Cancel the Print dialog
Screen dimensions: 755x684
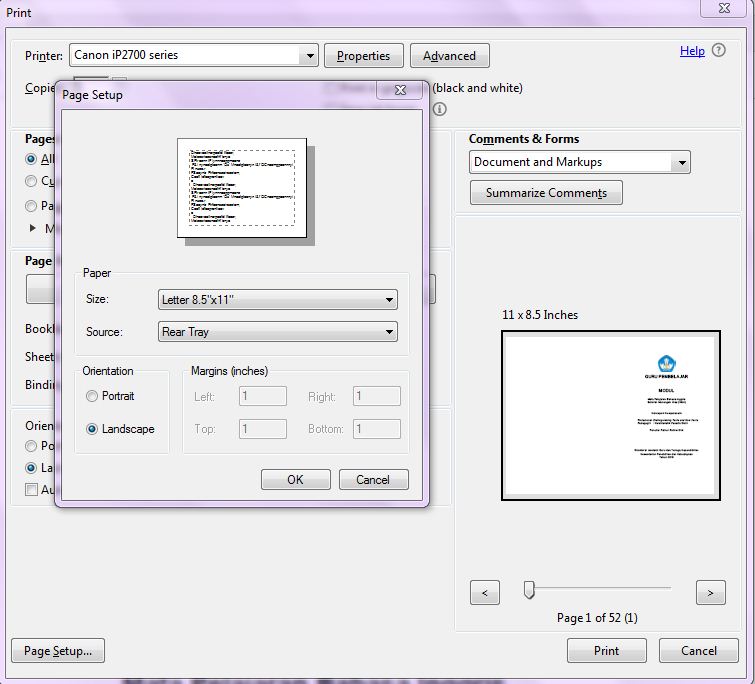(x=699, y=651)
